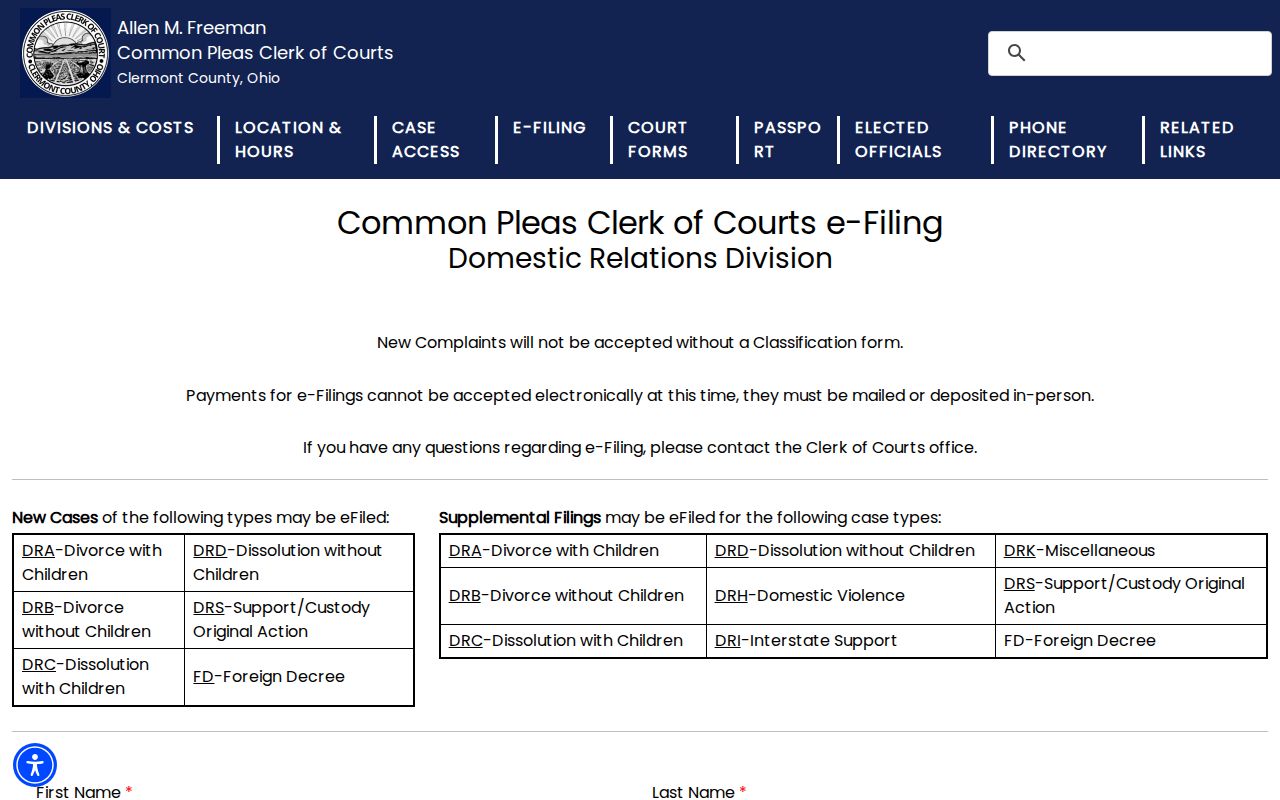Click the Domestic Relations Division subheading
The height and width of the screenshot is (800, 1280).
tap(640, 258)
